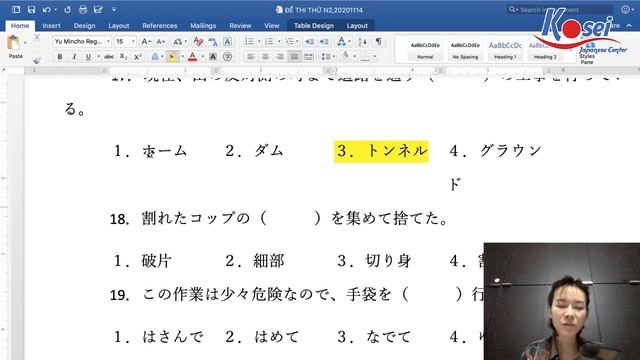Switch to the Insert tab

[x=51, y=26]
